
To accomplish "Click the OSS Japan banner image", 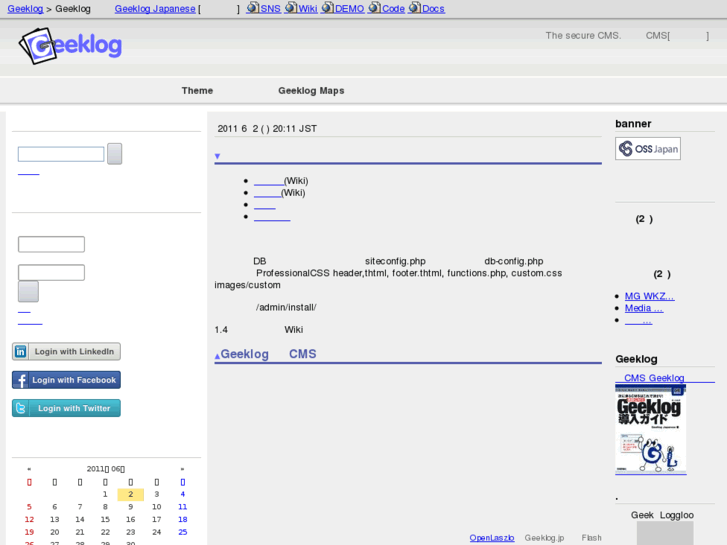I will 648,148.
